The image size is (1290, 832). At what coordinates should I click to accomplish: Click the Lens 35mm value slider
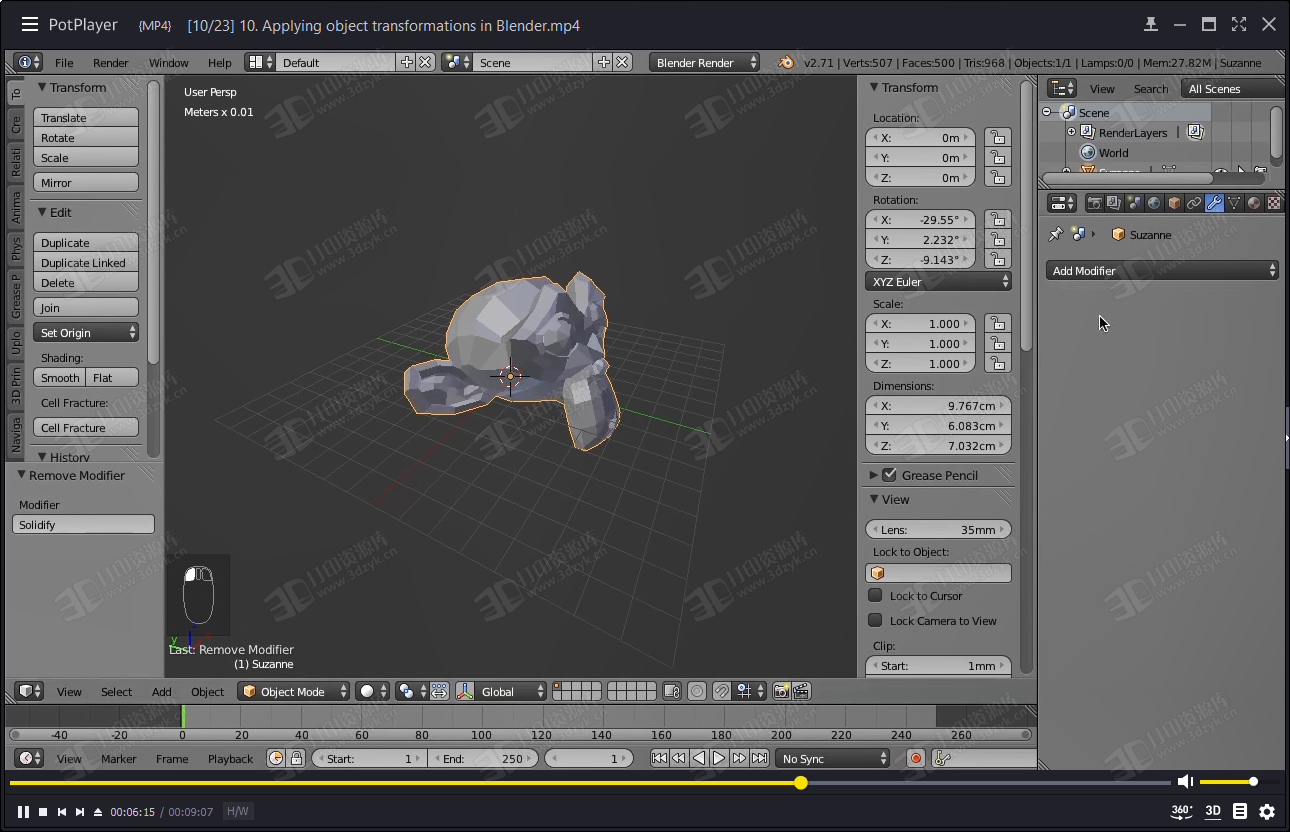pyautogui.click(x=938, y=529)
